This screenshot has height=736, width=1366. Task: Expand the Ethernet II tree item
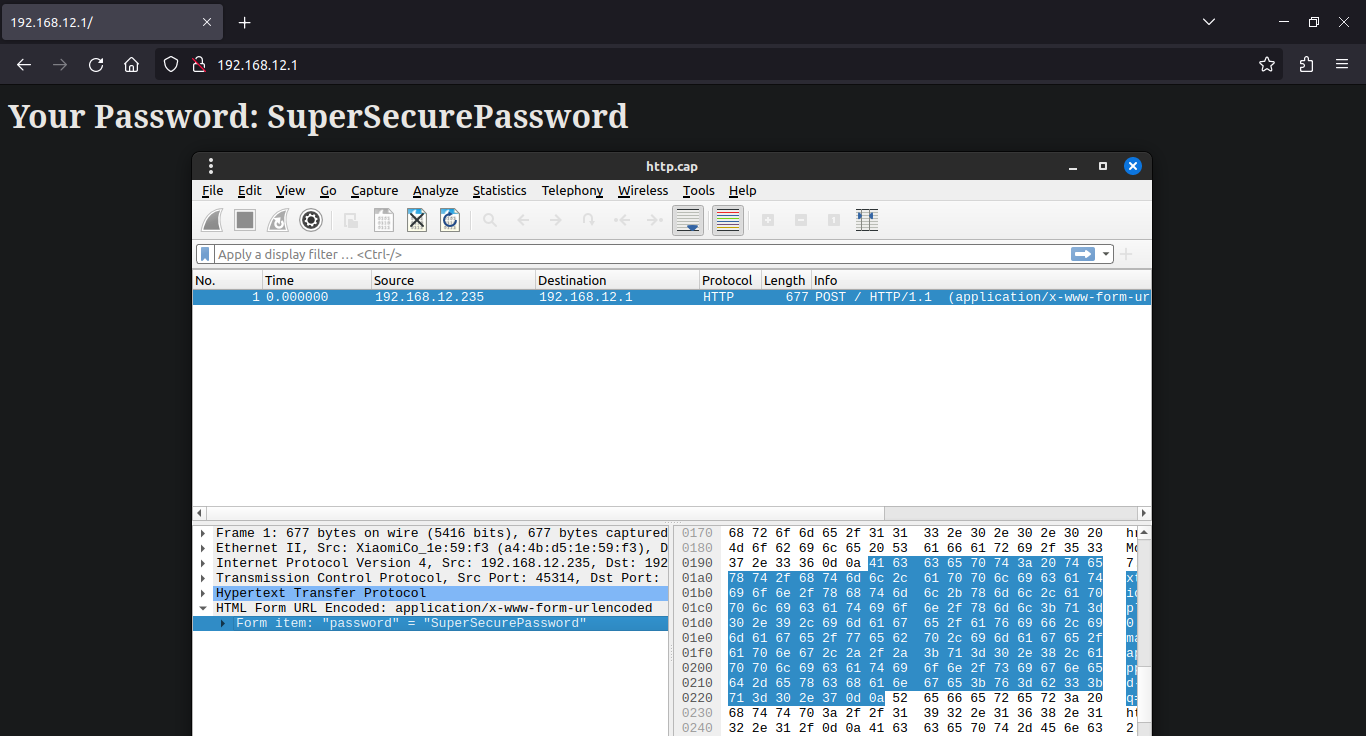point(203,548)
